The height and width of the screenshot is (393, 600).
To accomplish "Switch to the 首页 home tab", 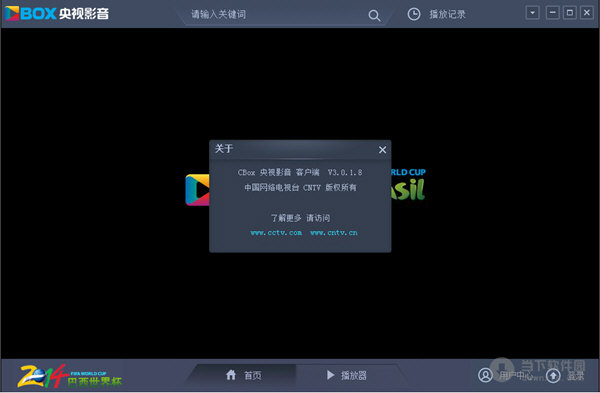I will click(x=244, y=375).
